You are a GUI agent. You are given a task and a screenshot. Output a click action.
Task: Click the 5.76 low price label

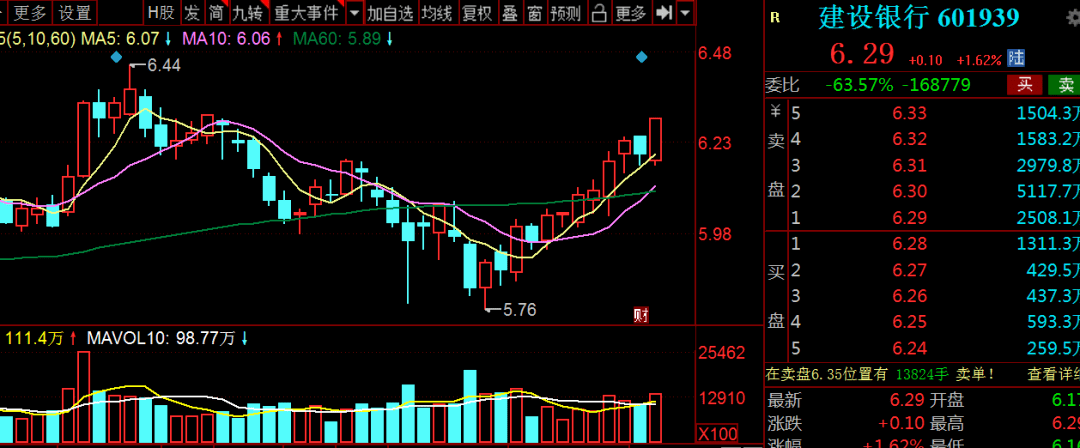(x=519, y=310)
